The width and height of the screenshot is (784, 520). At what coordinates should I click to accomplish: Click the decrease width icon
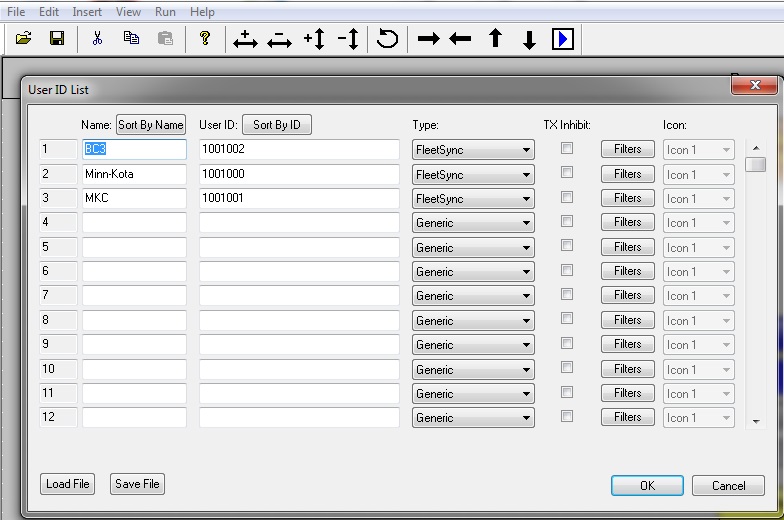[x=280, y=39]
